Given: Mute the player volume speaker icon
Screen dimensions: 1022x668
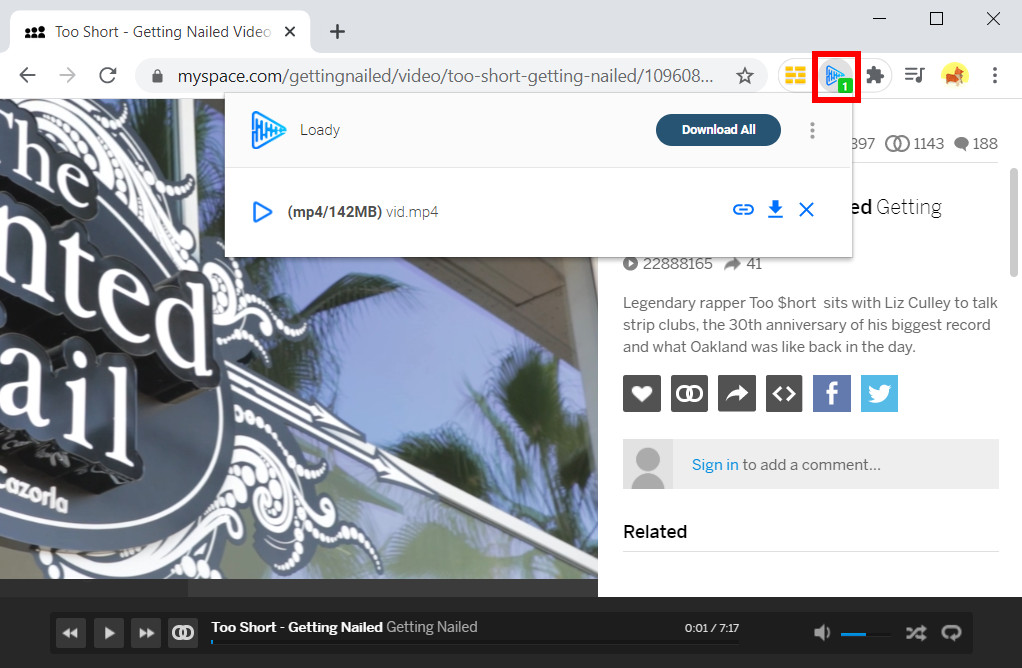Looking at the screenshot, I should 821,632.
